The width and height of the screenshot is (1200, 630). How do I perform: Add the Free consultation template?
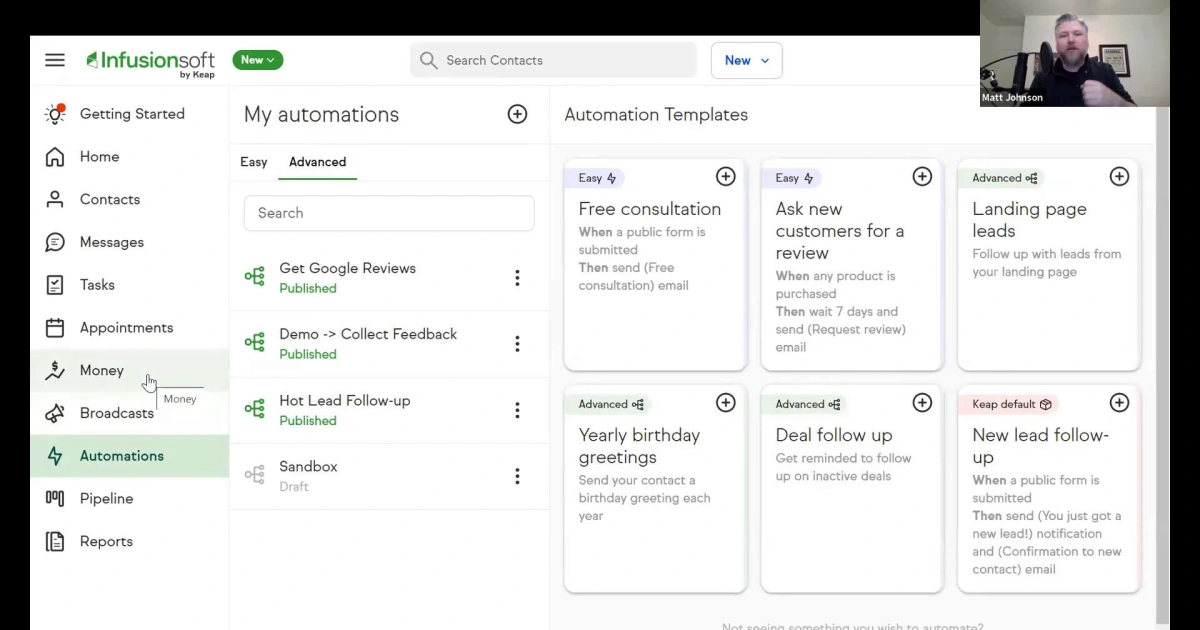pos(726,176)
